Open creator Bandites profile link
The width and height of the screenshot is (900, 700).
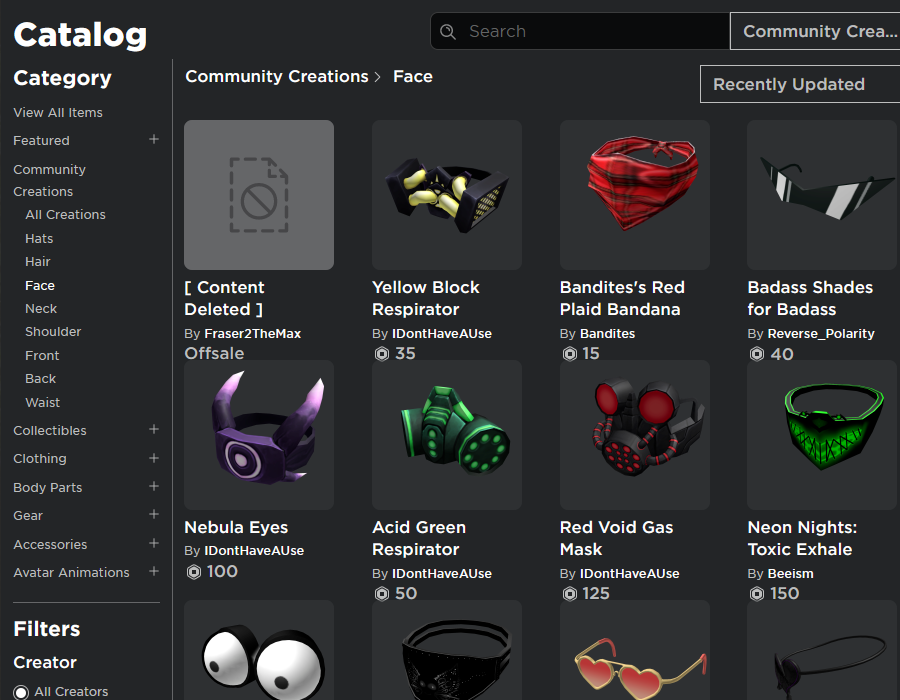[x=607, y=333]
